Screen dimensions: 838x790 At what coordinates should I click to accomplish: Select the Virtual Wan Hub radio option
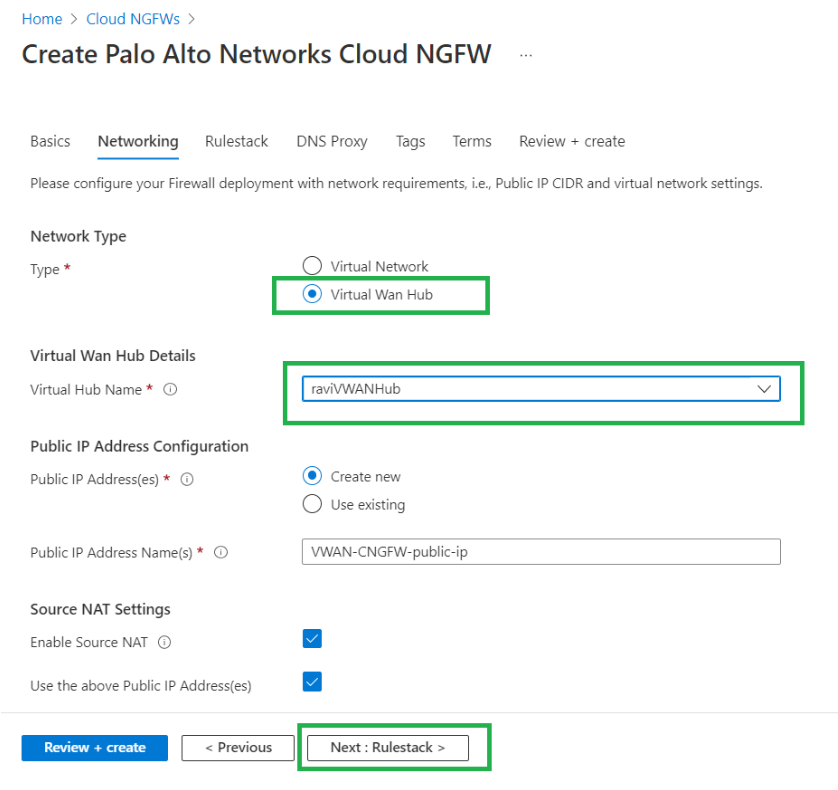point(312,294)
